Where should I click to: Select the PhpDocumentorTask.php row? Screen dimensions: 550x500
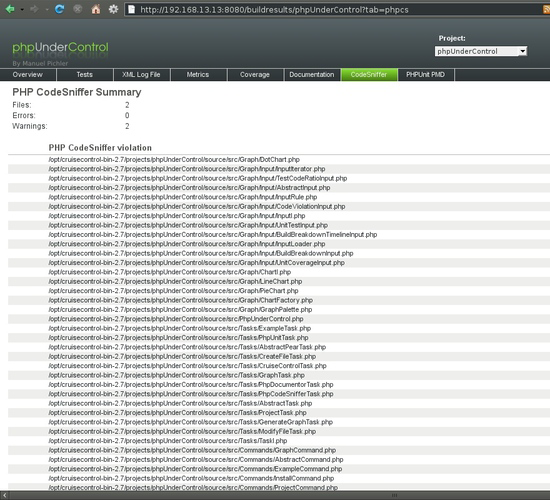[x=279, y=385]
